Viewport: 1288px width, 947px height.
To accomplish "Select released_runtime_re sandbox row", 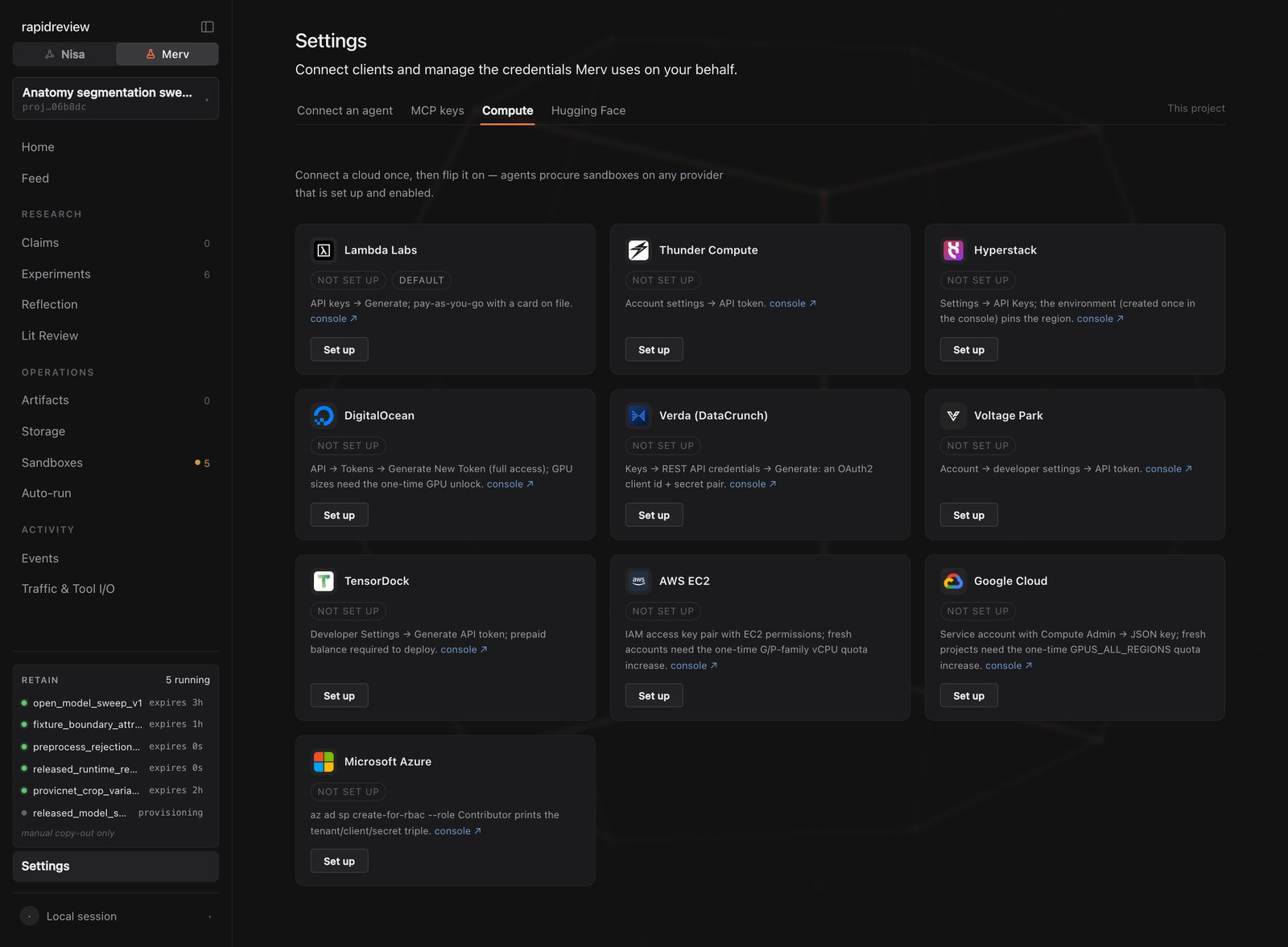I will point(115,769).
